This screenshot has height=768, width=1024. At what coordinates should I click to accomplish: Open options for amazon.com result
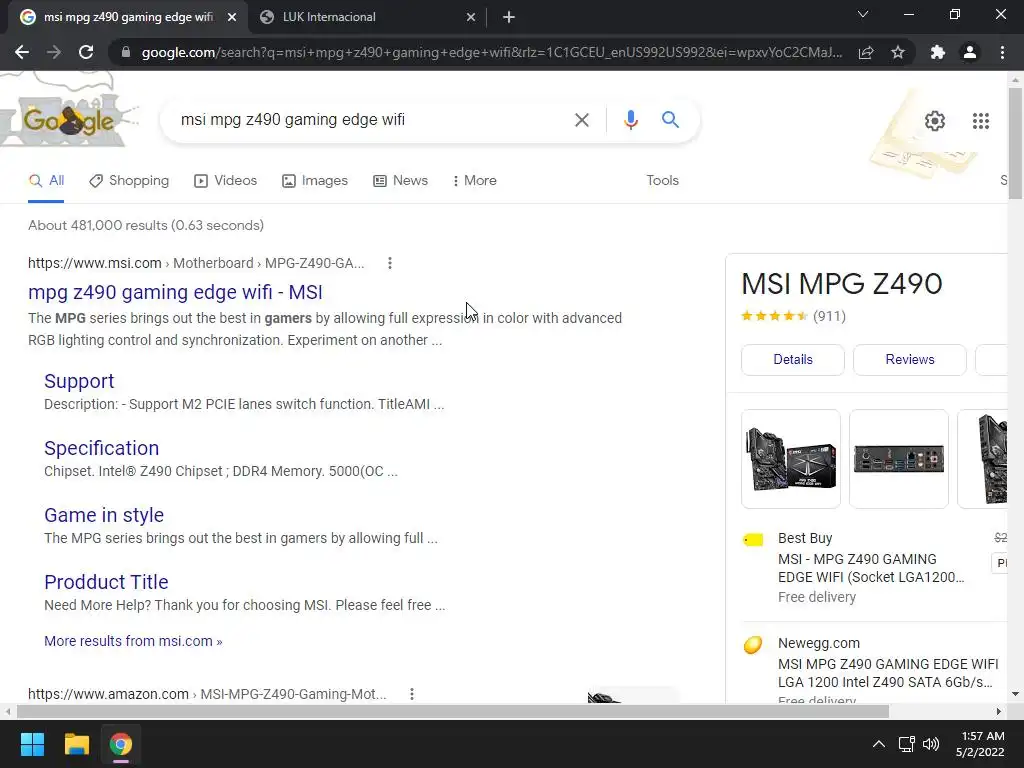tap(411, 694)
